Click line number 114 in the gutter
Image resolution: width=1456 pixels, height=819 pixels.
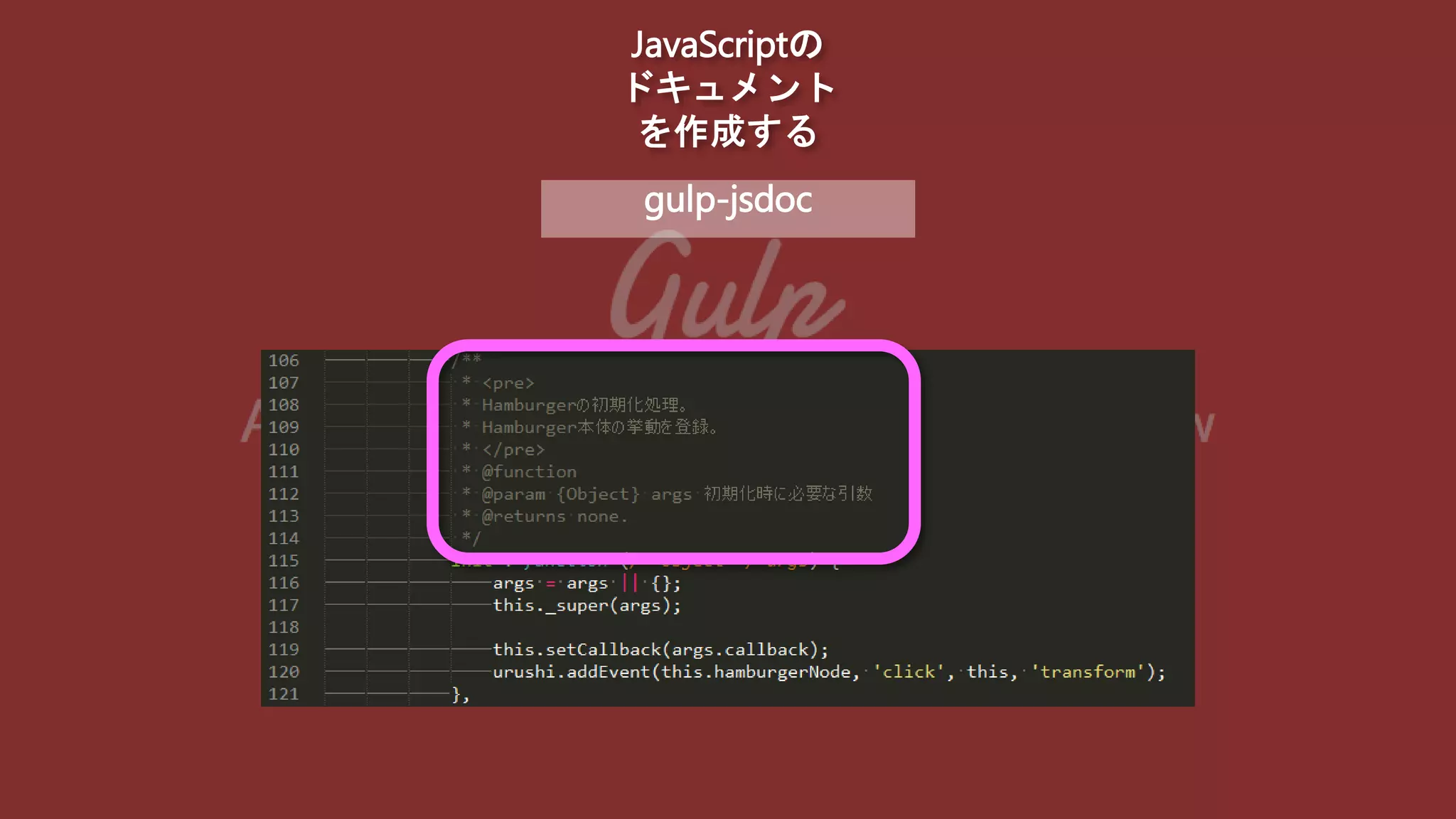(284, 538)
